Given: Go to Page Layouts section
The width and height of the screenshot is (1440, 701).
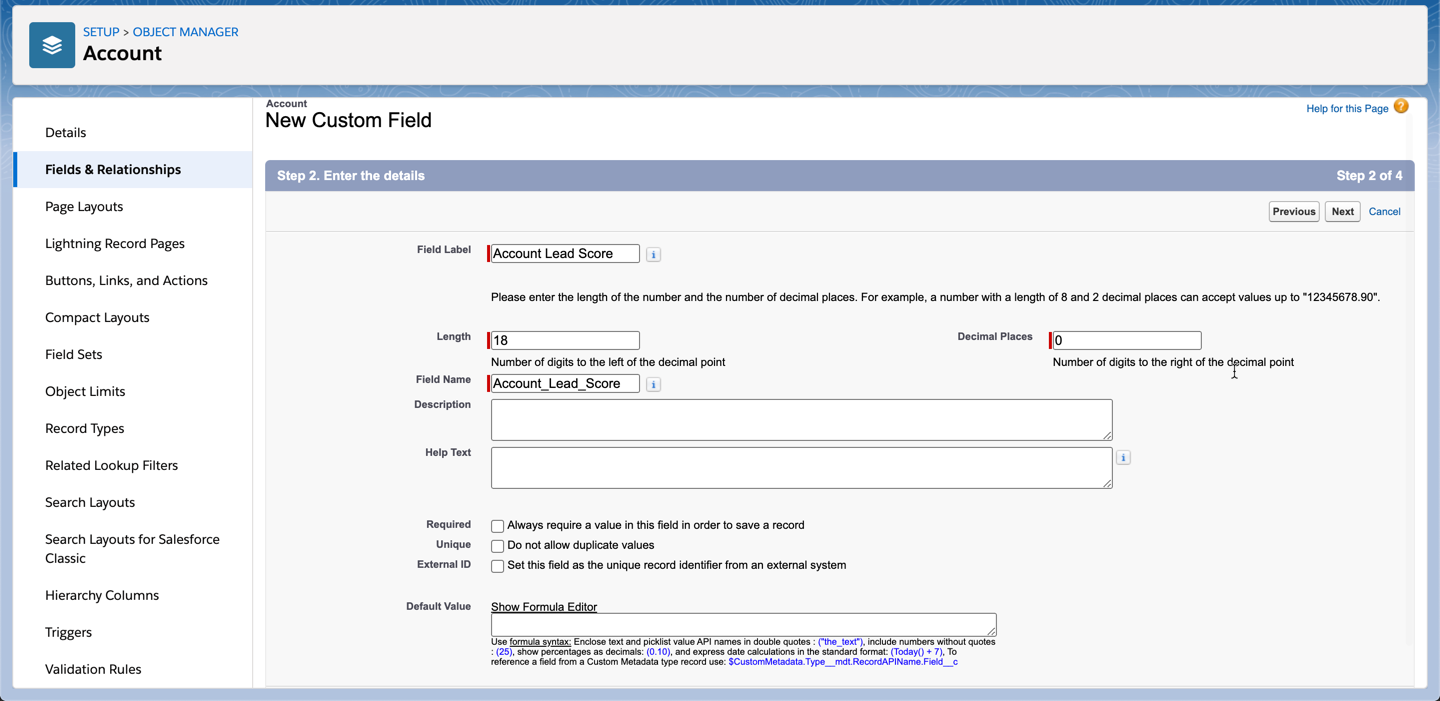Looking at the screenshot, I should (x=84, y=207).
